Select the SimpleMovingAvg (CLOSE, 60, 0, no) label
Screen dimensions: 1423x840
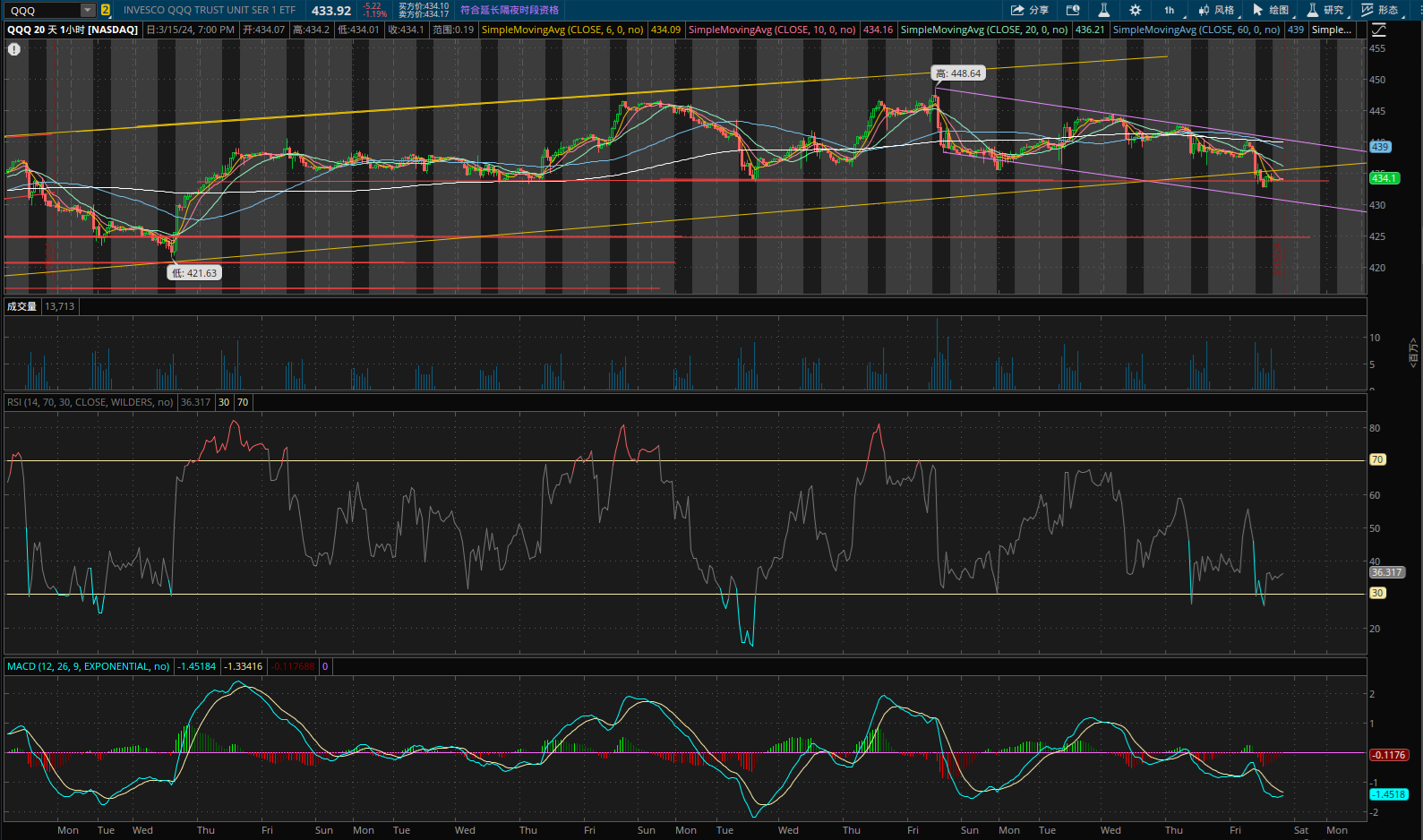[x=1196, y=30]
